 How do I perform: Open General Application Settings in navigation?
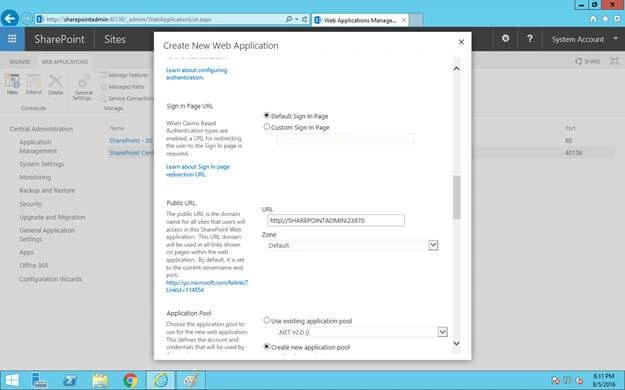point(47,234)
